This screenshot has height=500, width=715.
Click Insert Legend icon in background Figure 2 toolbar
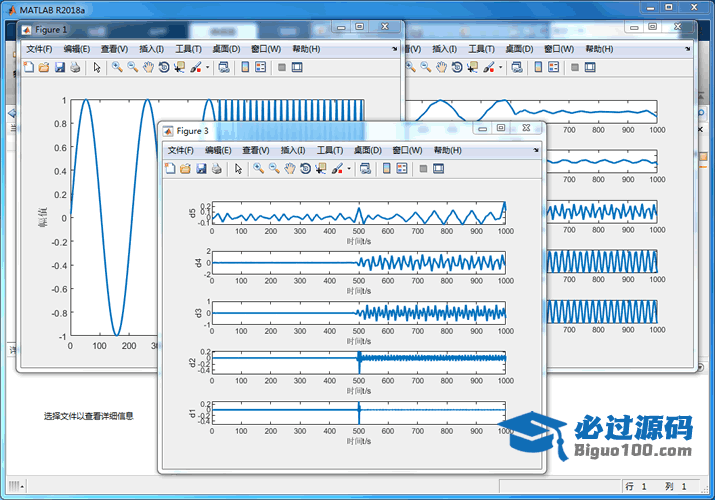pos(554,67)
